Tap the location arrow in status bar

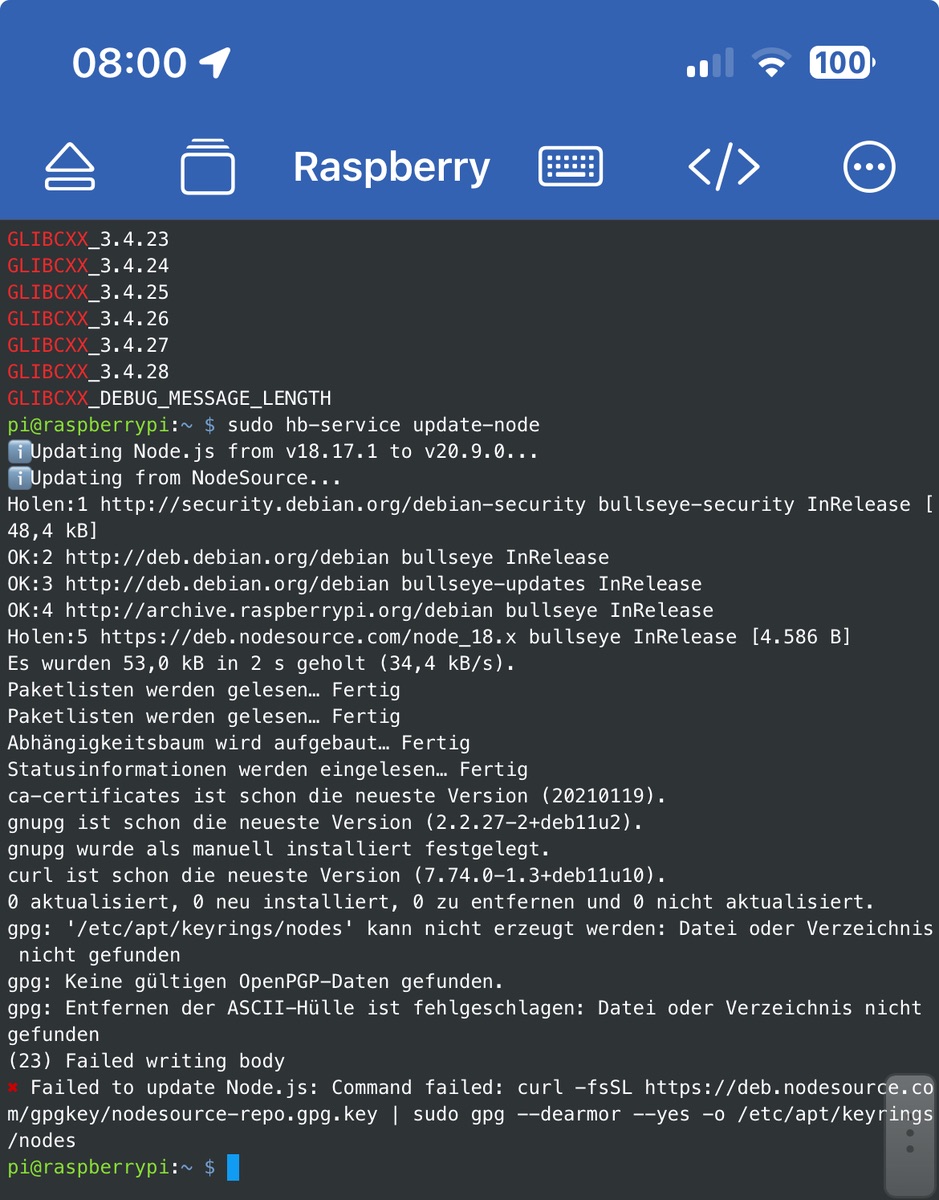[x=215, y=63]
